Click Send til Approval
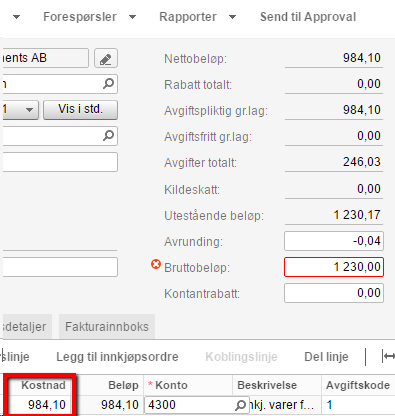Image resolution: width=395 pixels, height=416 pixels. [308, 17]
